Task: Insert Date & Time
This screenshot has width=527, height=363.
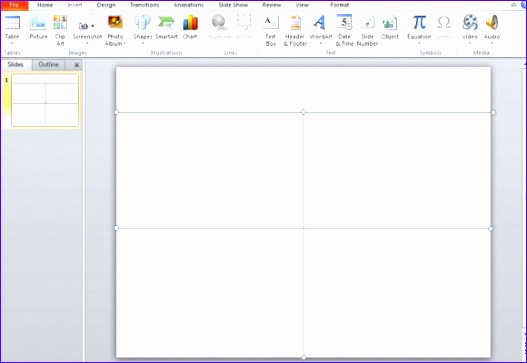Action: pyautogui.click(x=344, y=30)
